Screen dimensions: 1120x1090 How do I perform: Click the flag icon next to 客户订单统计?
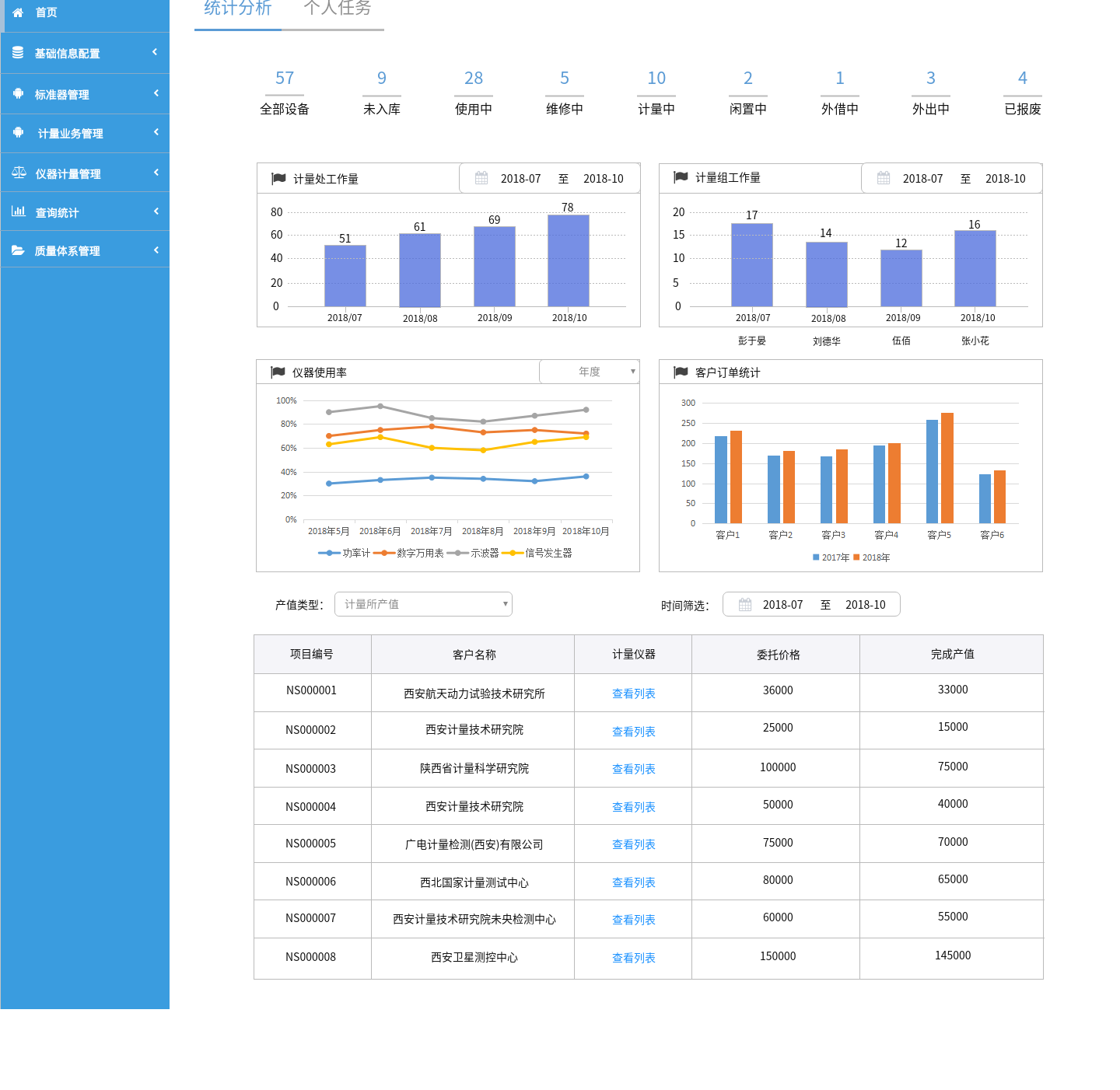click(681, 372)
